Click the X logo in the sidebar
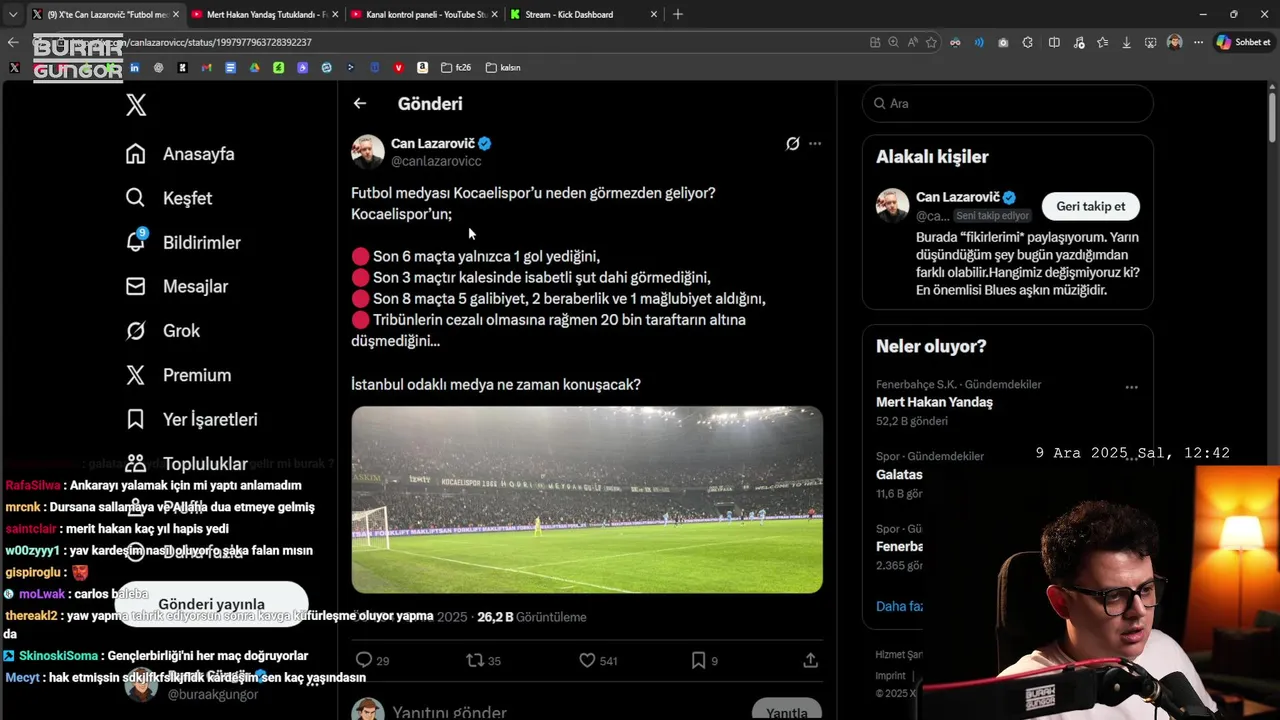 pyautogui.click(x=136, y=105)
